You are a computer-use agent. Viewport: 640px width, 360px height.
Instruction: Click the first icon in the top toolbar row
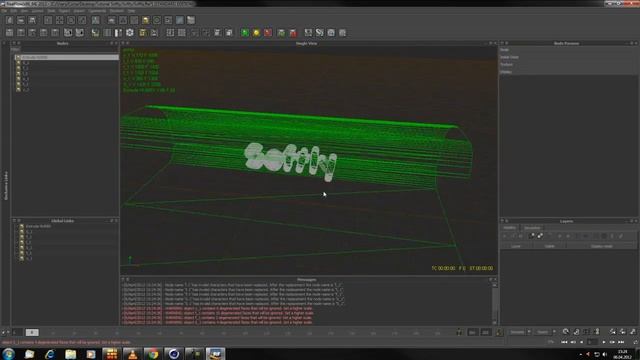[10, 20]
